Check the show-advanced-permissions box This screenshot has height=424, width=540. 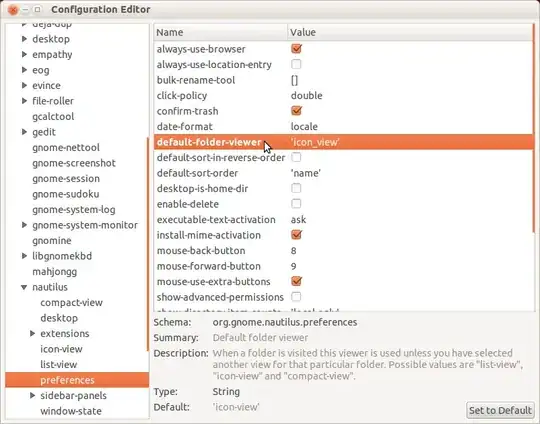click(x=296, y=297)
